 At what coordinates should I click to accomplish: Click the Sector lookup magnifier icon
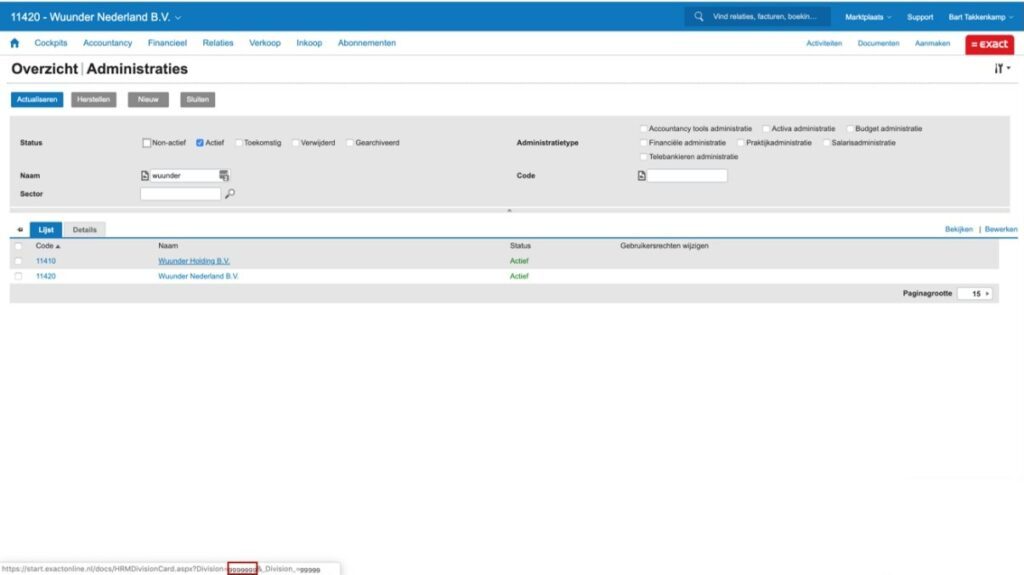pyautogui.click(x=230, y=194)
